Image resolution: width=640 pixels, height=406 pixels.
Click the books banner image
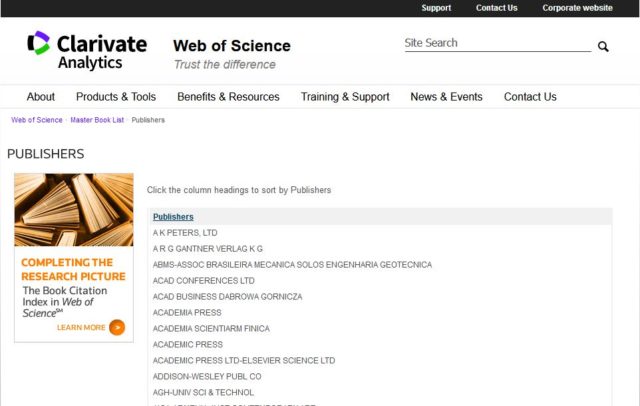tap(74, 210)
